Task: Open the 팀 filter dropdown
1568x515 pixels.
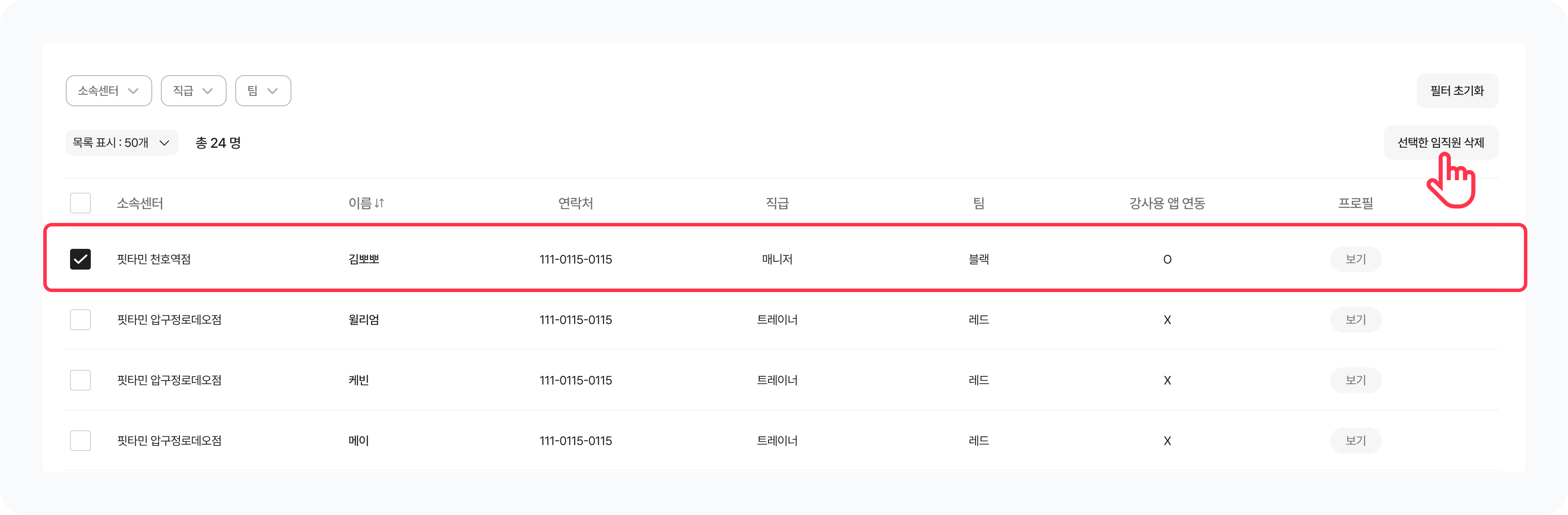Action: tap(262, 91)
